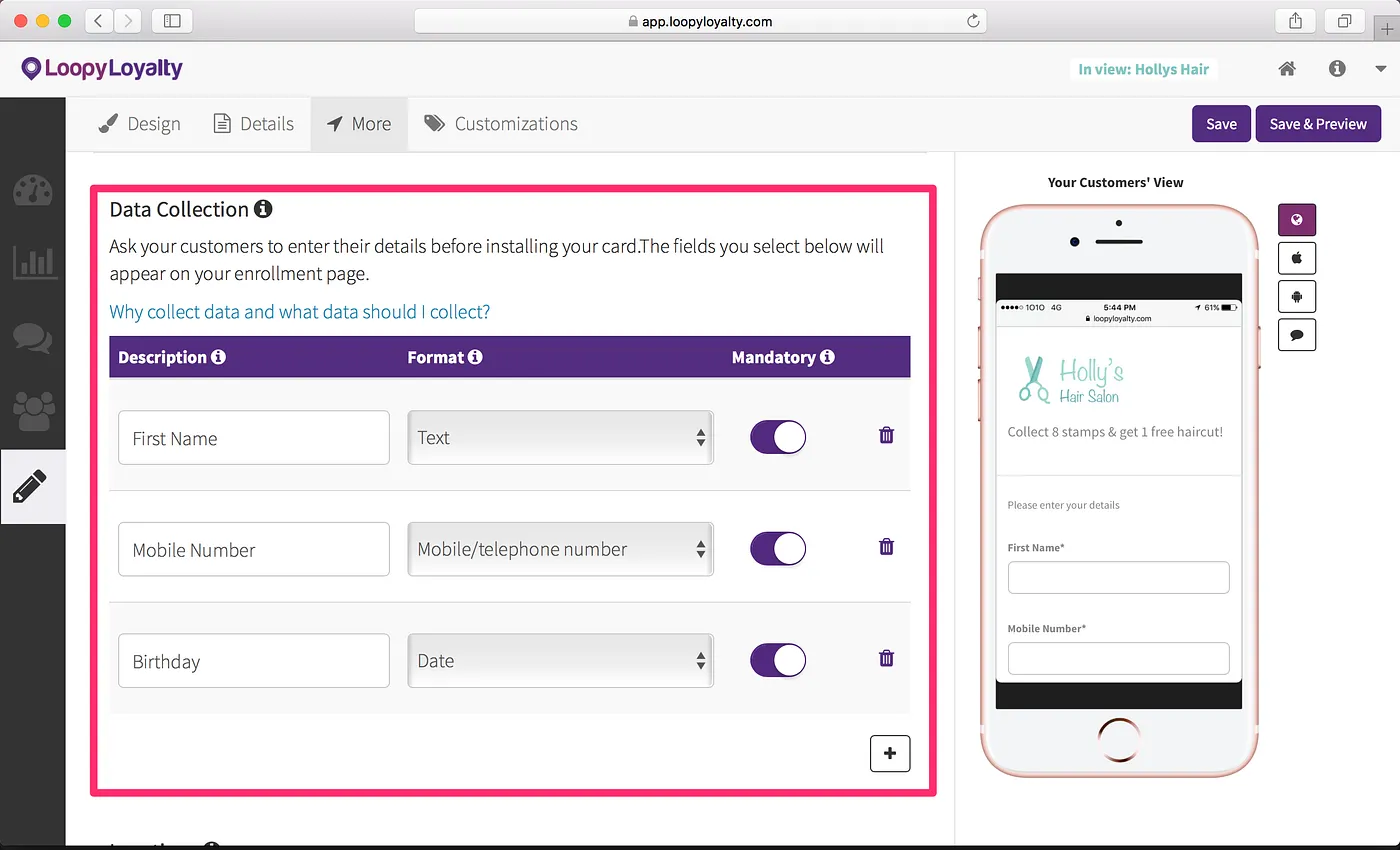Click the home icon in header
The width and height of the screenshot is (1400, 850).
tap(1287, 69)
